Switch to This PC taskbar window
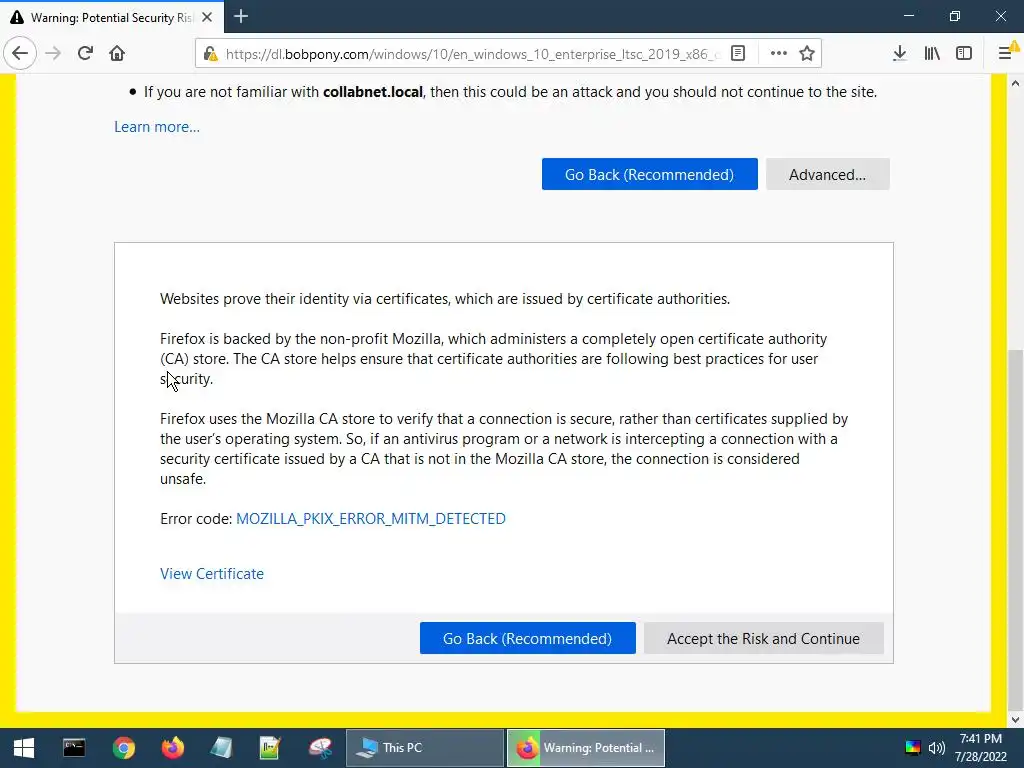1024x768 pixels. tap(424, 748)
